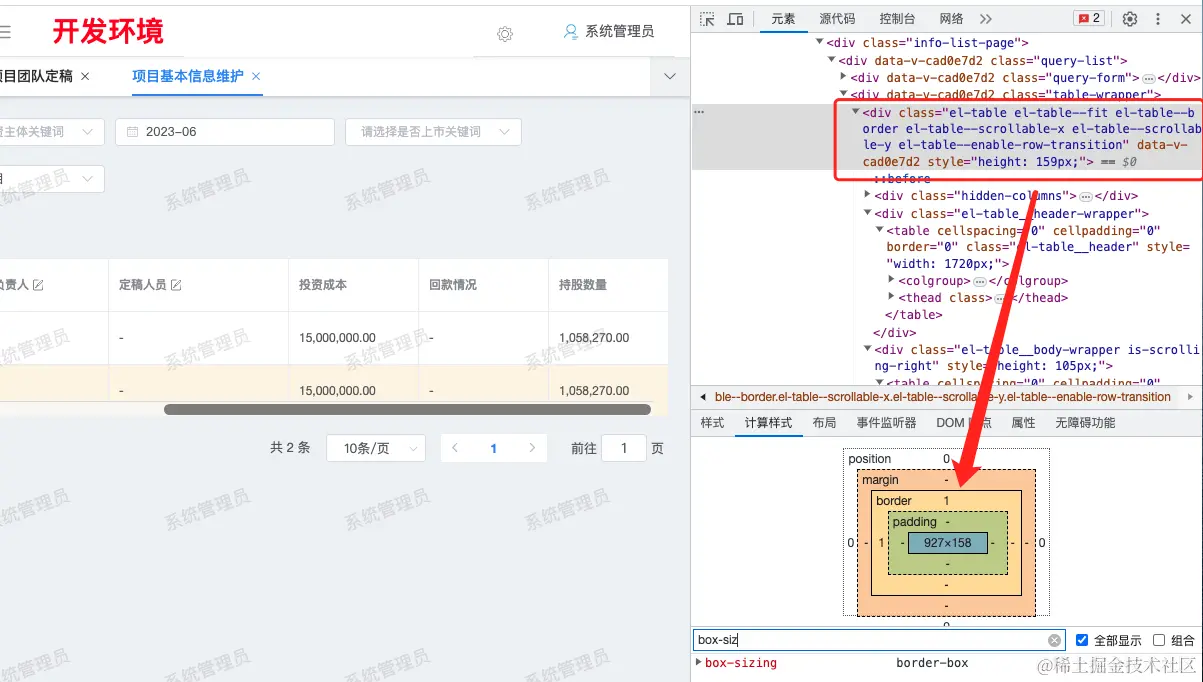Expand the query-form div node

[844, 78]
